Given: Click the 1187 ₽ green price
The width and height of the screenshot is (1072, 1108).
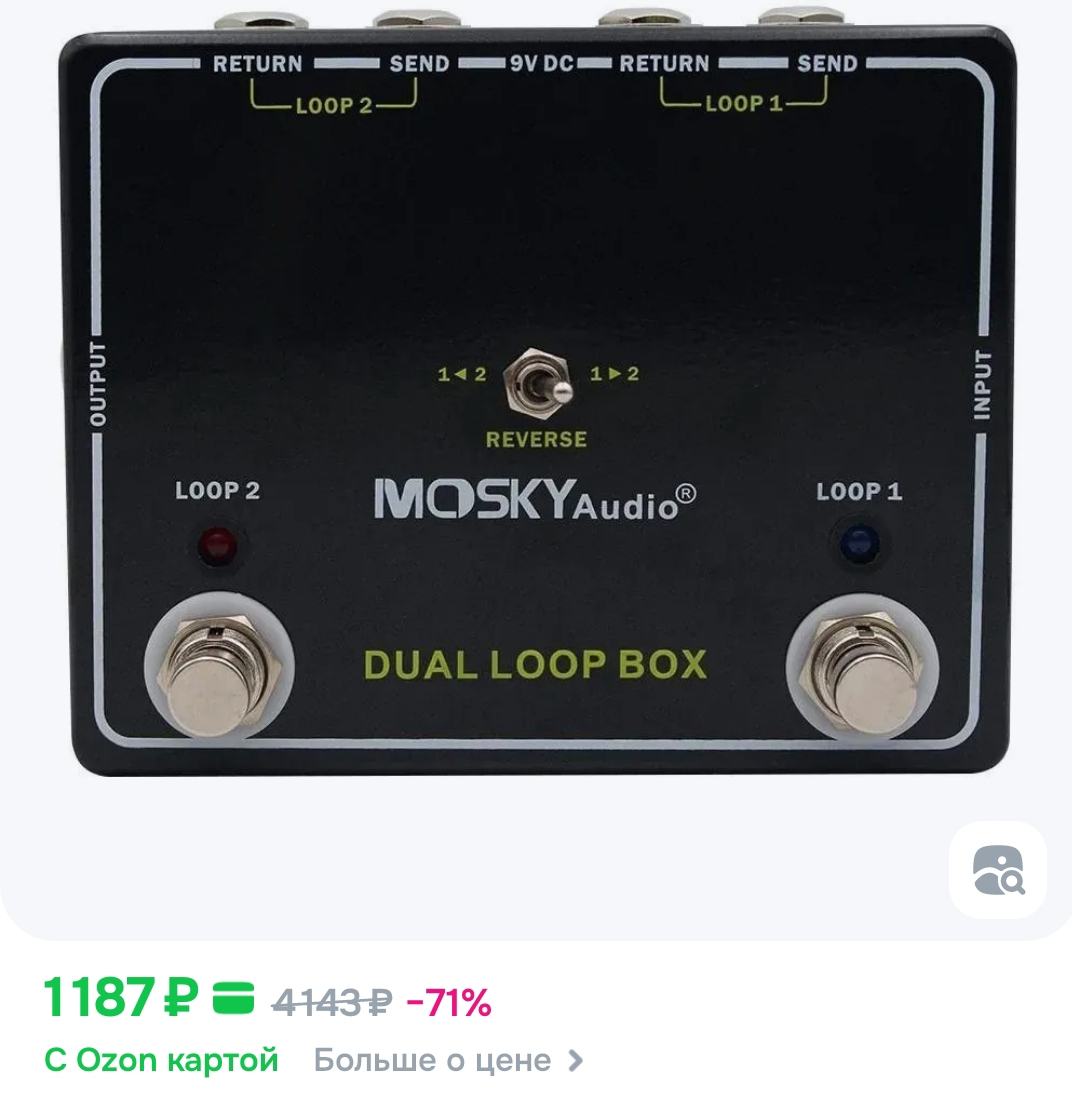Looking at the screenshot, I should click(x=120, y=997).
